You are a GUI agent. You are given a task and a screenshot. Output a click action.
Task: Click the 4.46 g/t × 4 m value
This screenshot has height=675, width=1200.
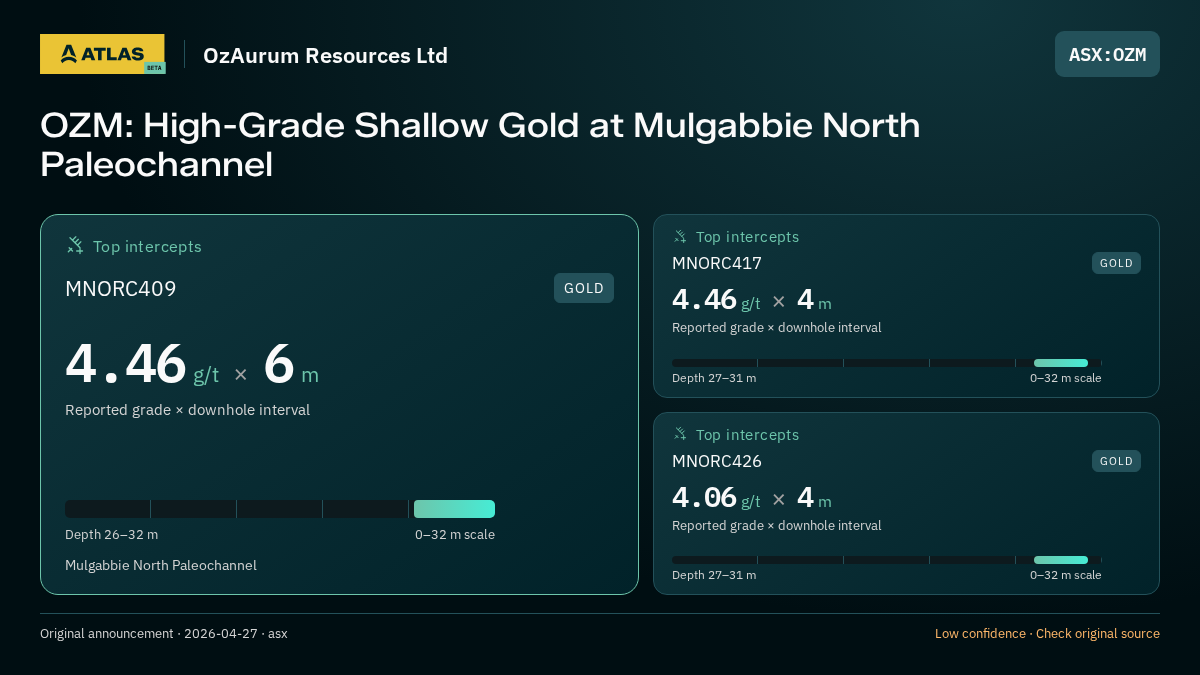(752, 299)
